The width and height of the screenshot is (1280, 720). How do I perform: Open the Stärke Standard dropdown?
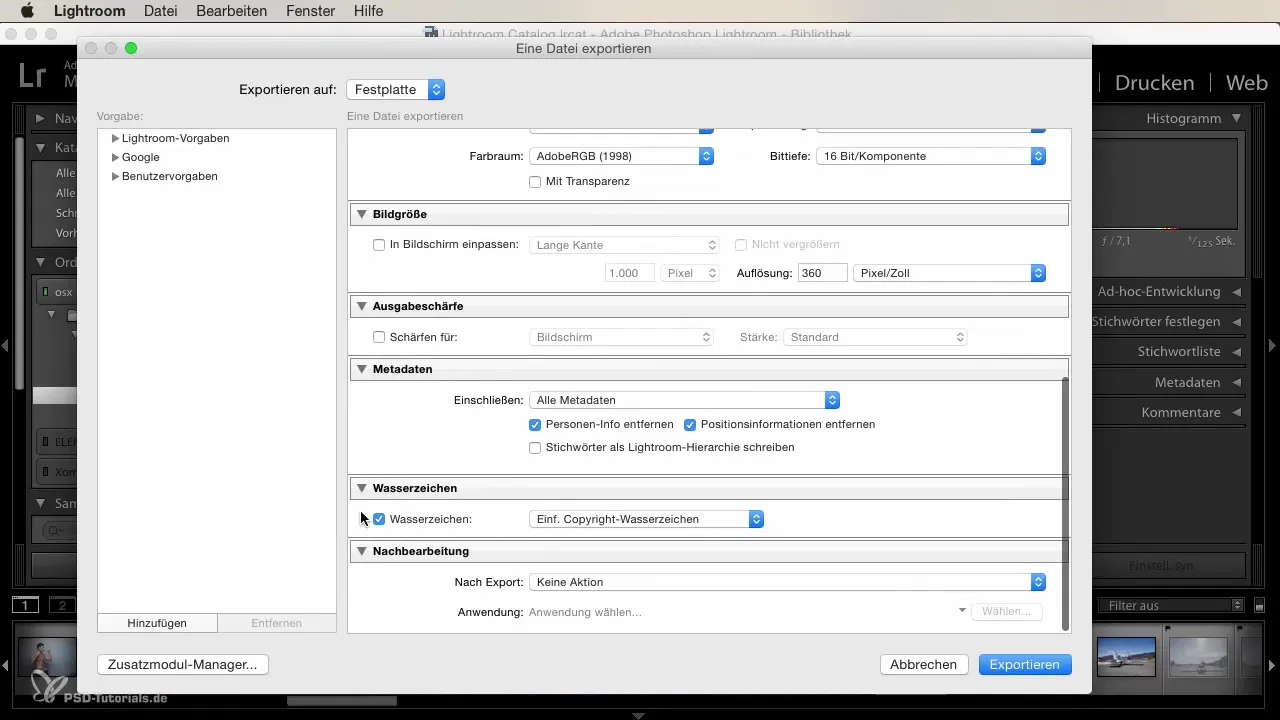875,337
